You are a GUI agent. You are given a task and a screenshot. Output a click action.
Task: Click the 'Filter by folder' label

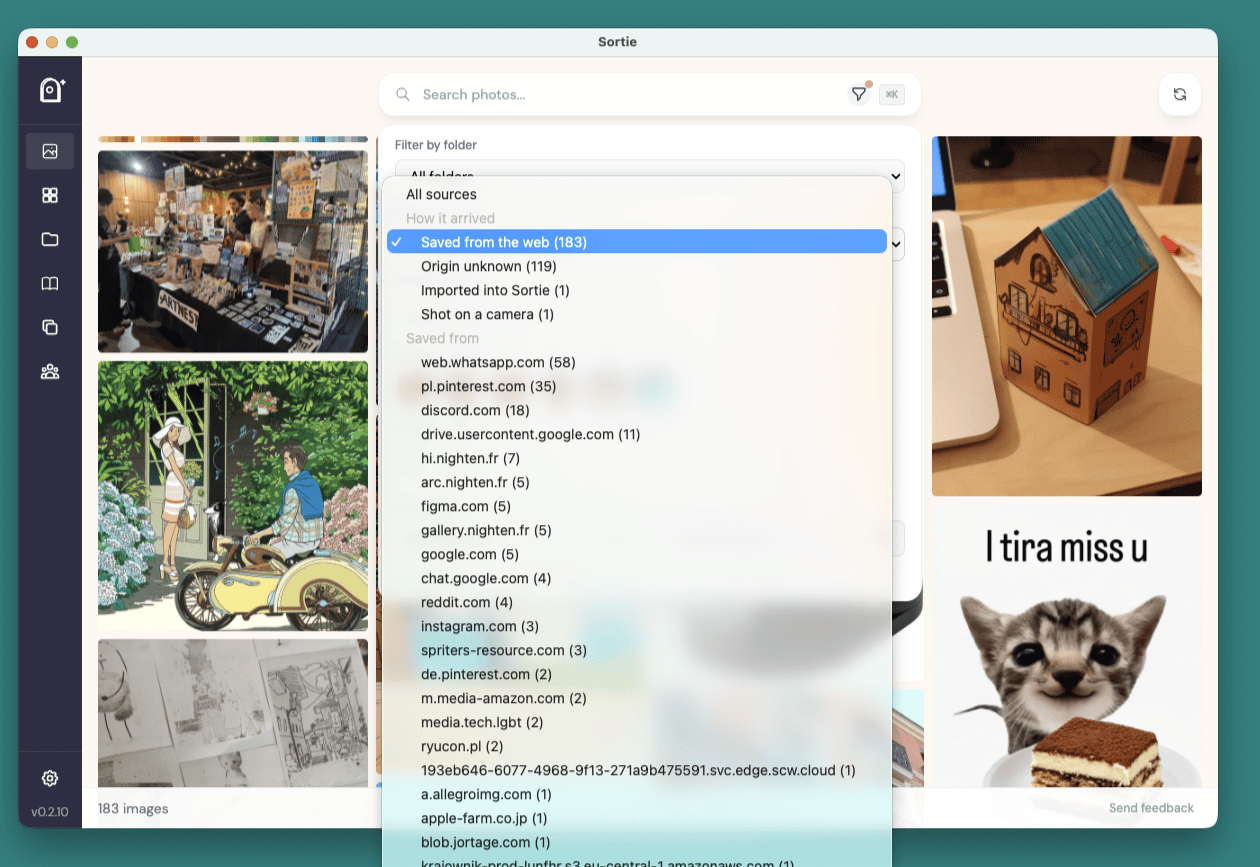436,145
